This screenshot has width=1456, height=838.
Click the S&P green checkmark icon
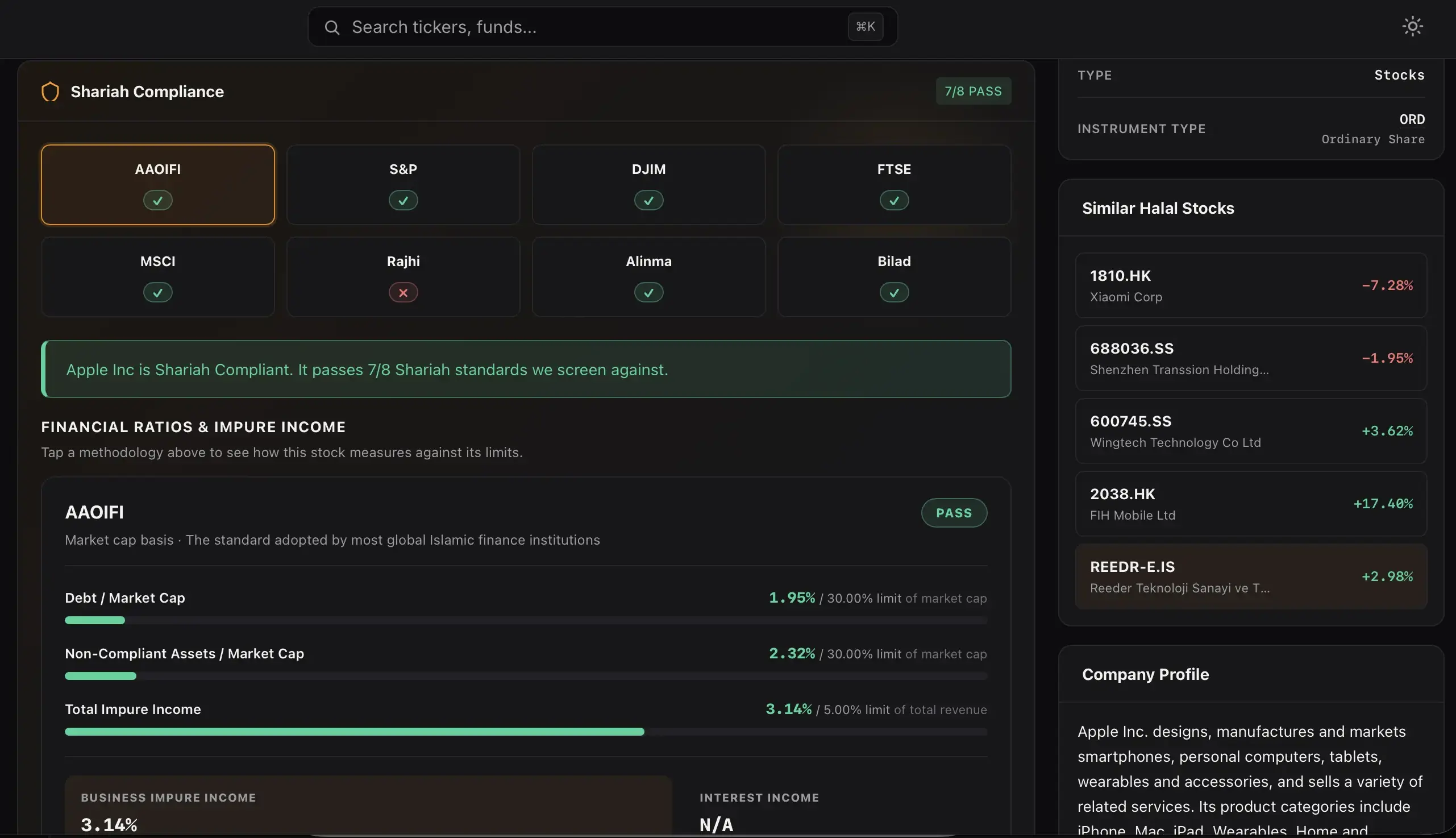(403, 200)
